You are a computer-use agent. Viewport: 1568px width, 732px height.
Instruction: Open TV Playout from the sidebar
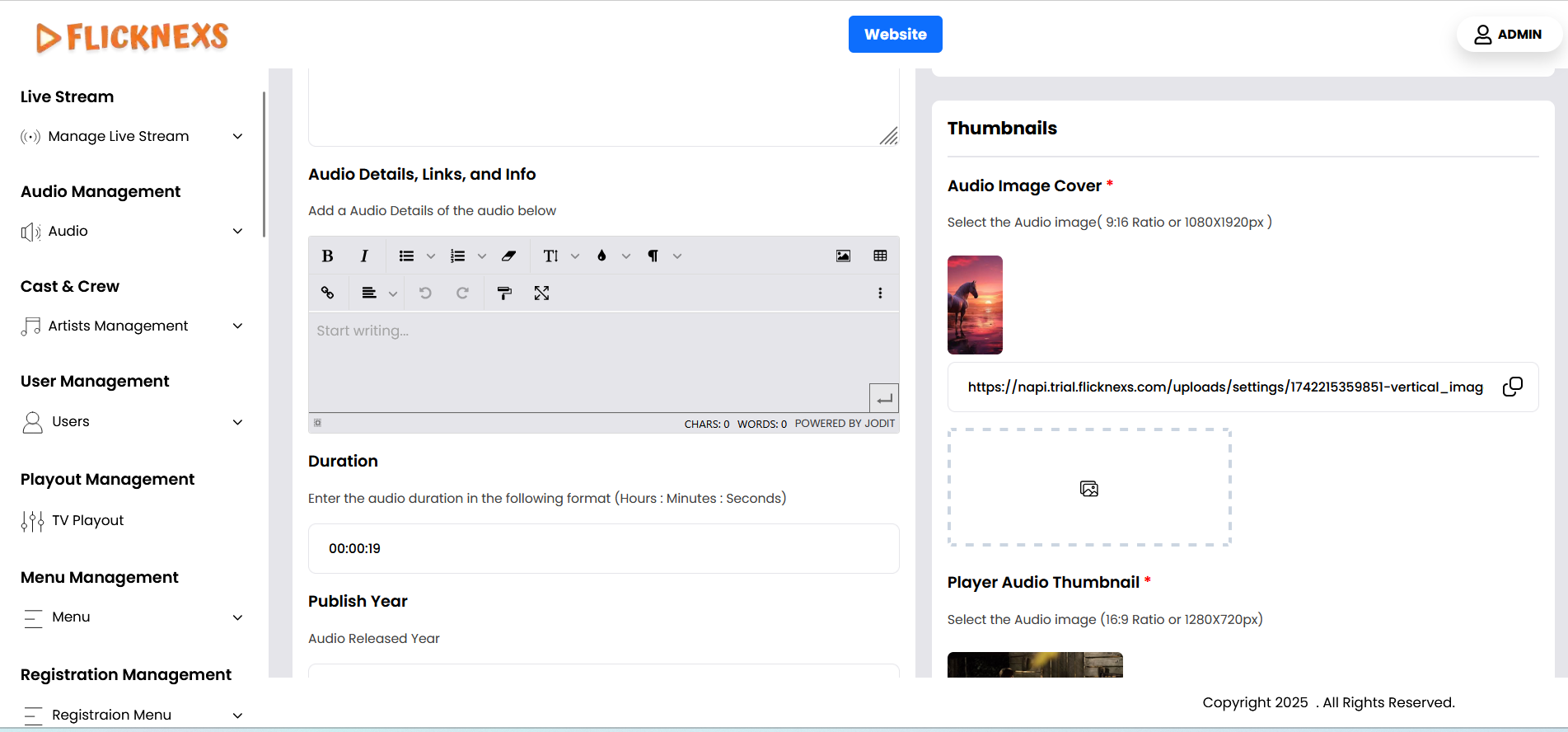click(x=87, y=521)
